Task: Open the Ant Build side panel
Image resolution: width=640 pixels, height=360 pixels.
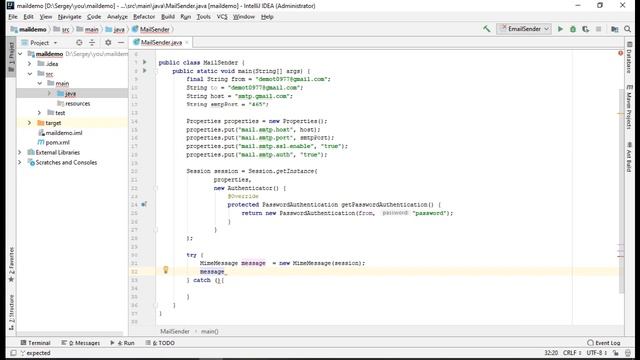Action: tap(629, 157)
